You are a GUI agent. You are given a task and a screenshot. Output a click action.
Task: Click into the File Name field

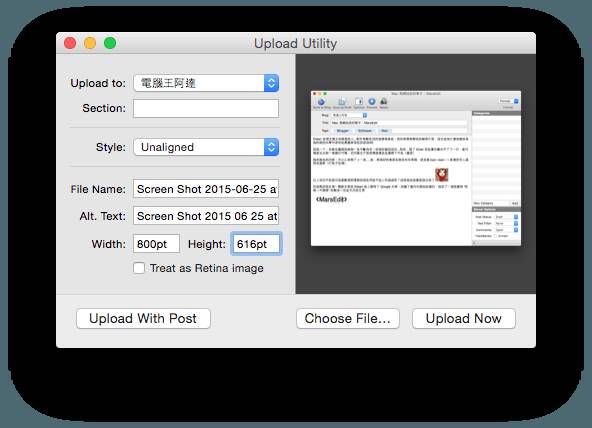tap(206, 189)
